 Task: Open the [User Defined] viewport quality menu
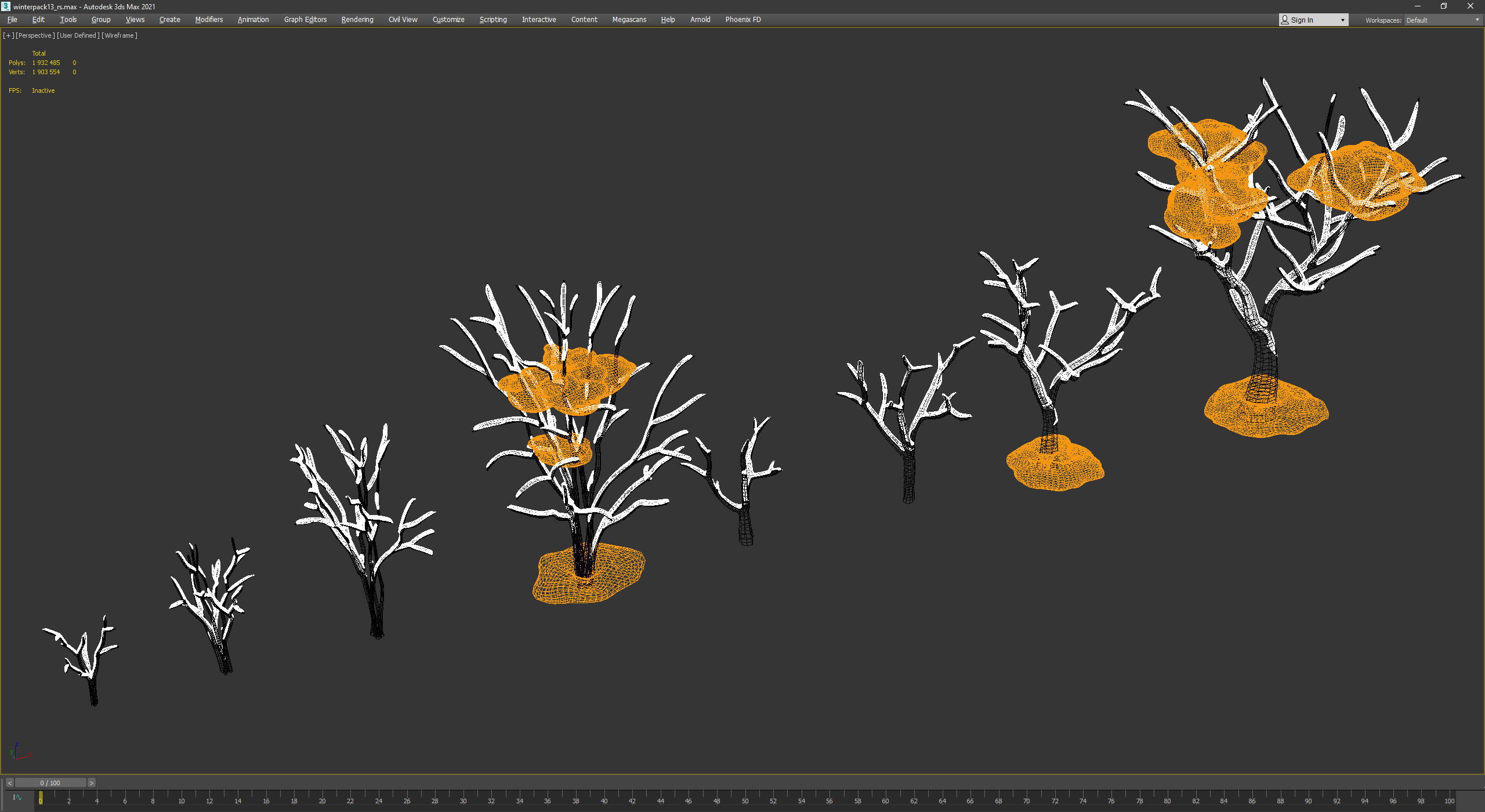tap(78, 35)
